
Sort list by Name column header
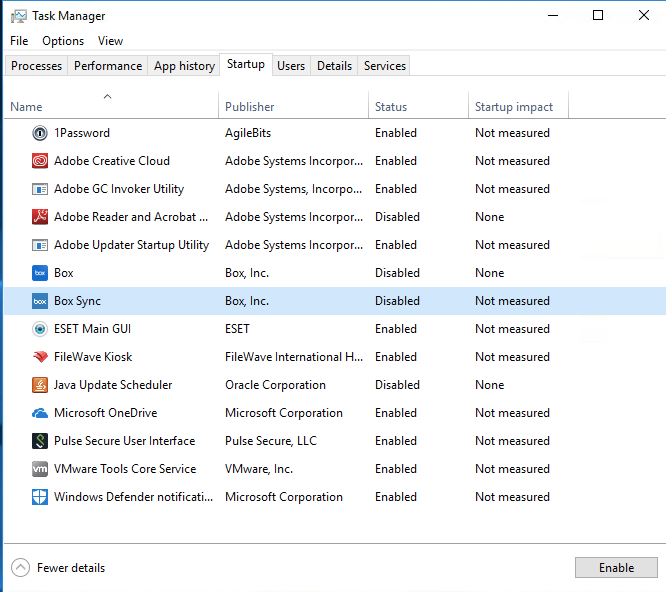pos(26,107)
